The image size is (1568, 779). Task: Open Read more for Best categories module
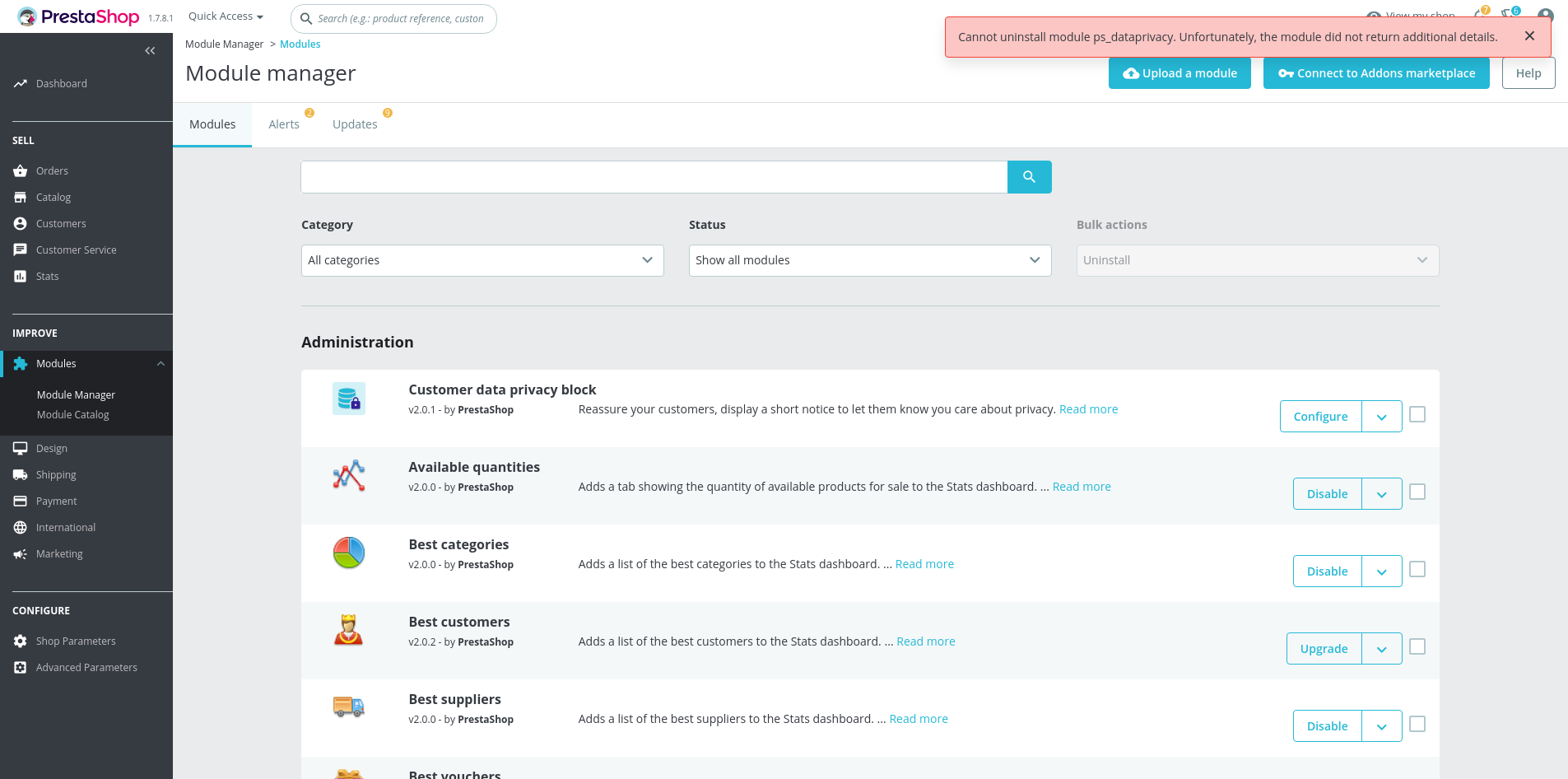[x=924, y=563]
